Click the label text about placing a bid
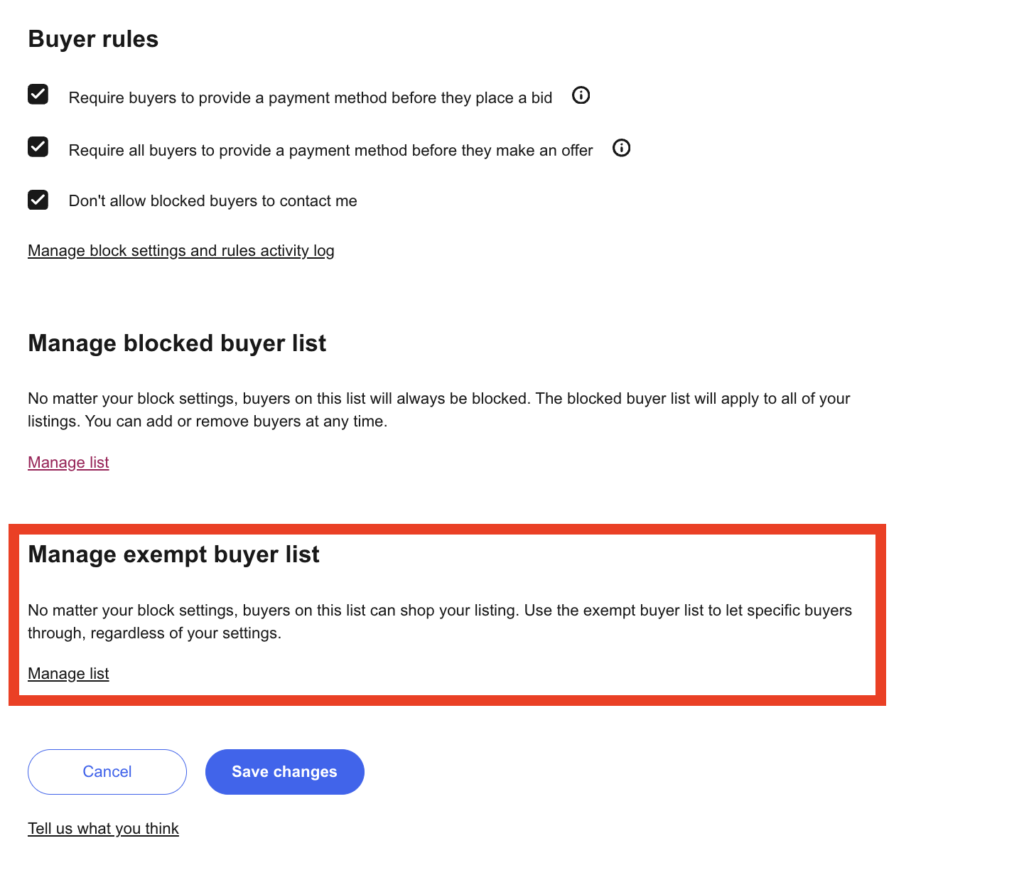1024x880 pixels. (310, 98)
